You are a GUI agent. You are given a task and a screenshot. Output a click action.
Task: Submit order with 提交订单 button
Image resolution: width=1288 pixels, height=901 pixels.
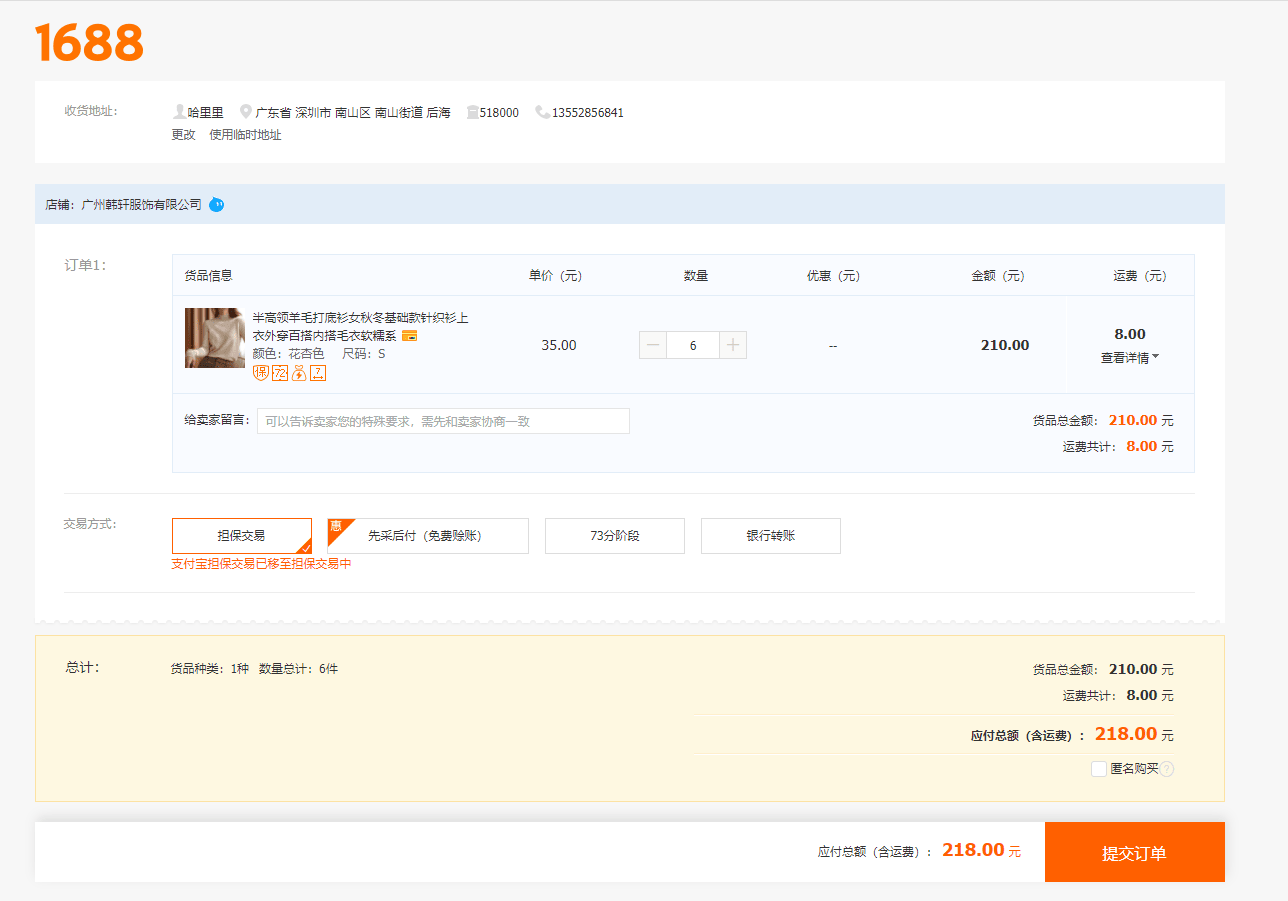[x=1134, y=853]
